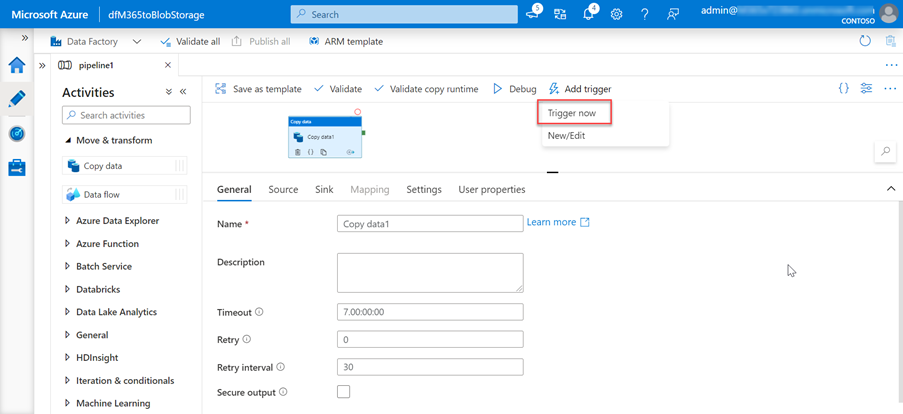Click Add trigger button
The height and width of the screenshot is (414, 903).
click(580, 89)
